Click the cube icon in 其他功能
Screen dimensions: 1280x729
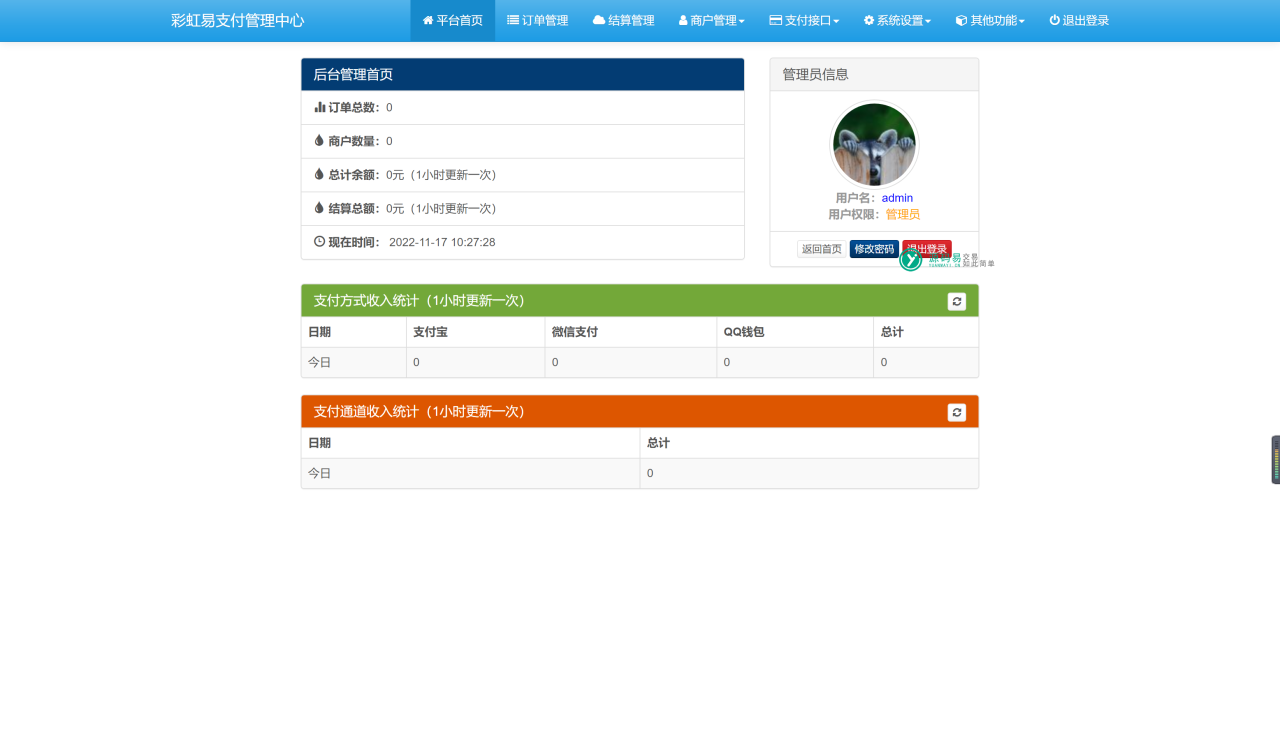[961, 20]
